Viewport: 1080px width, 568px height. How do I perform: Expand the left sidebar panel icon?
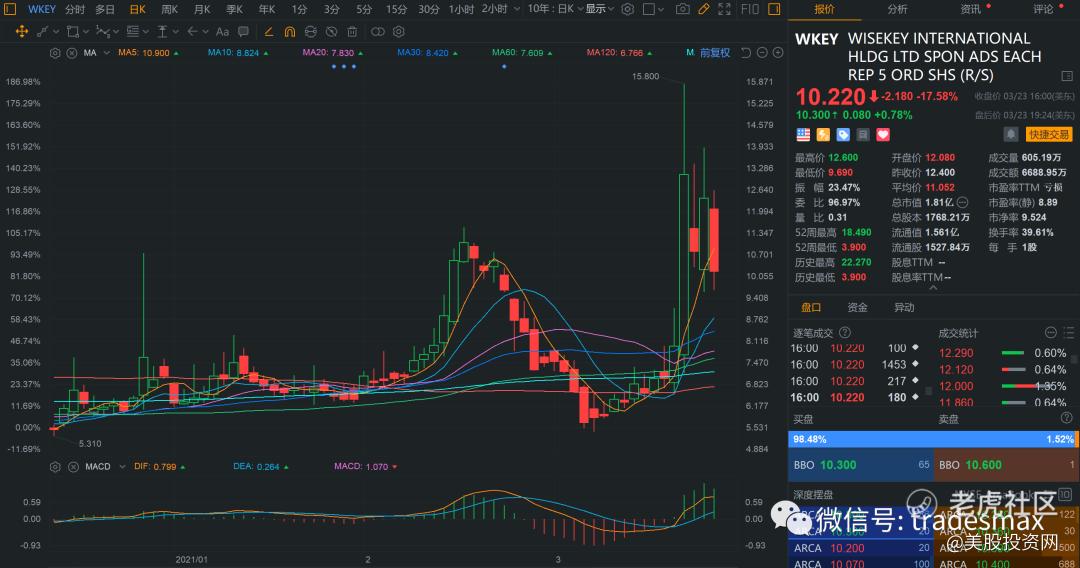[9, 9]
